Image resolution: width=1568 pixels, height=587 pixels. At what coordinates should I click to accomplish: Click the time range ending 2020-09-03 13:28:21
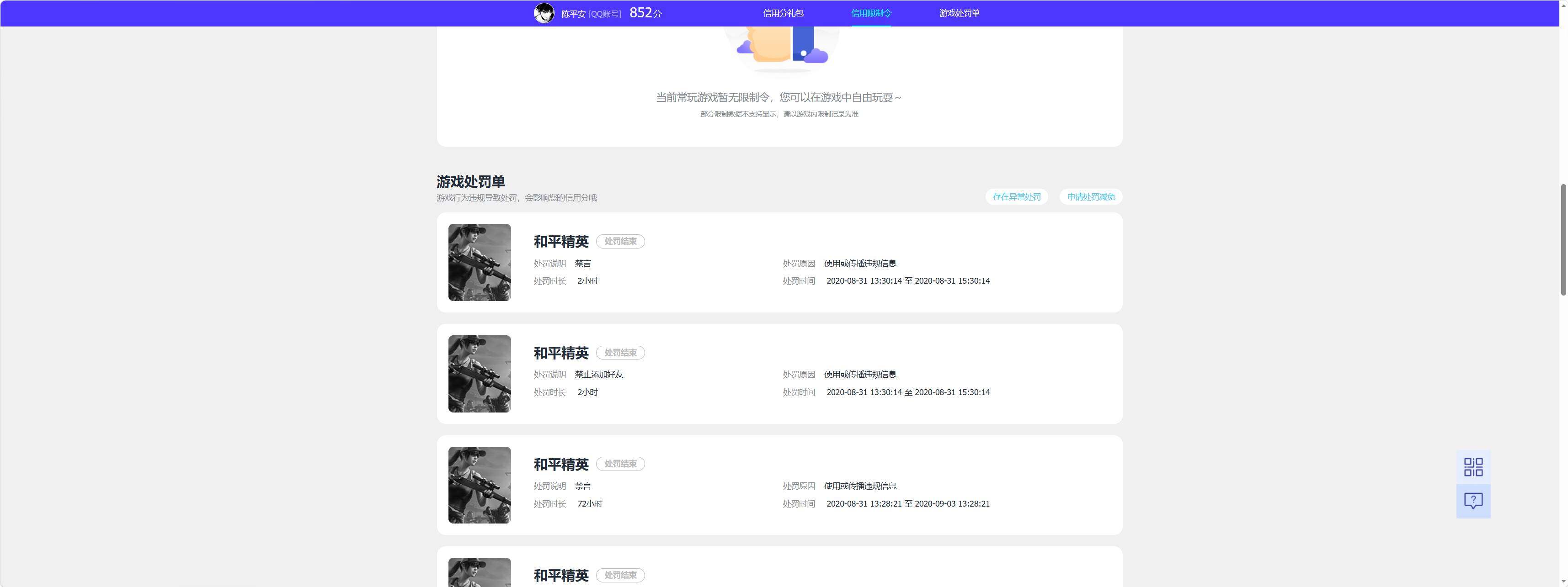click(908, 504)
